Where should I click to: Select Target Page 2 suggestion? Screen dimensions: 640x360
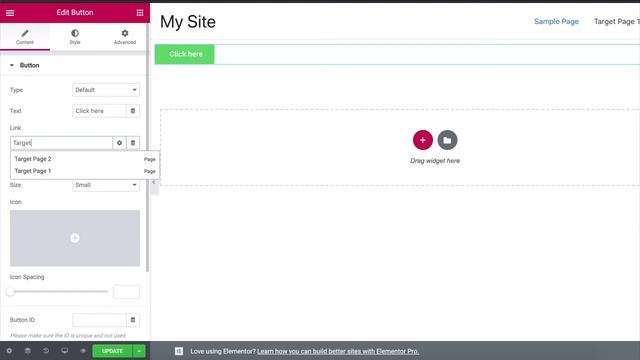point(85,159)
